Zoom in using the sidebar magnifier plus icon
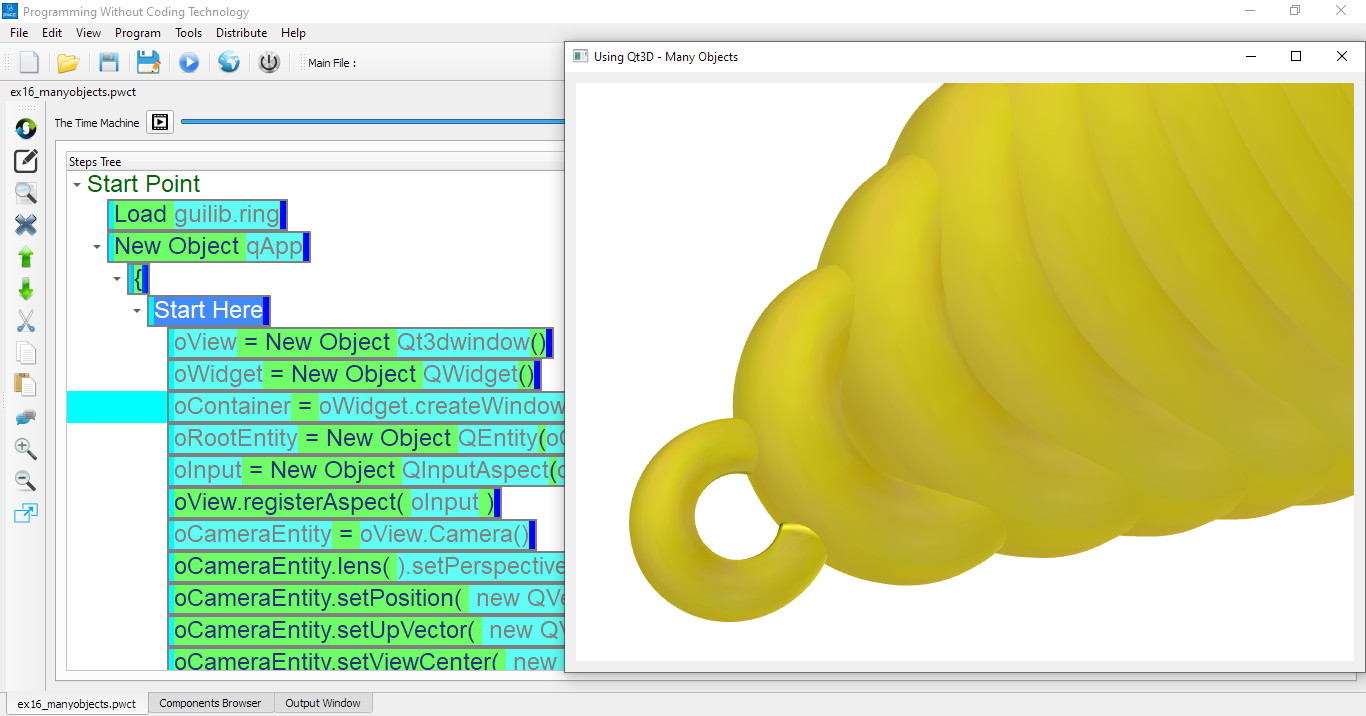This screenshot has width=1366, height=716. [x=26, y=448]
